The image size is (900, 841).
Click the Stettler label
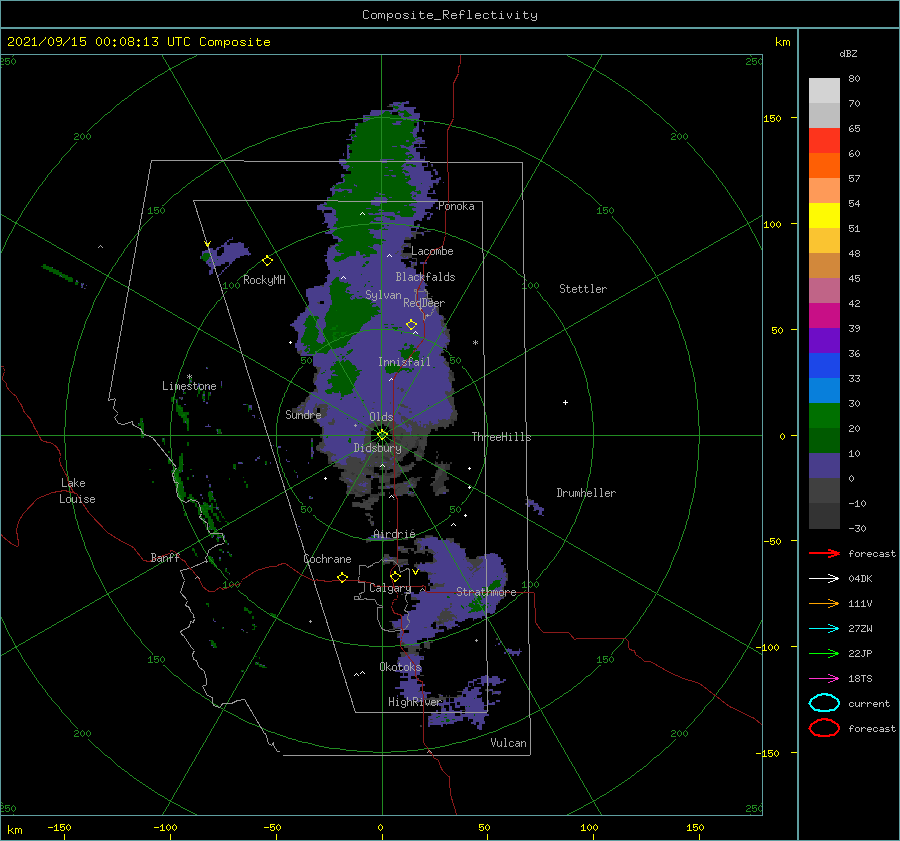583,289
